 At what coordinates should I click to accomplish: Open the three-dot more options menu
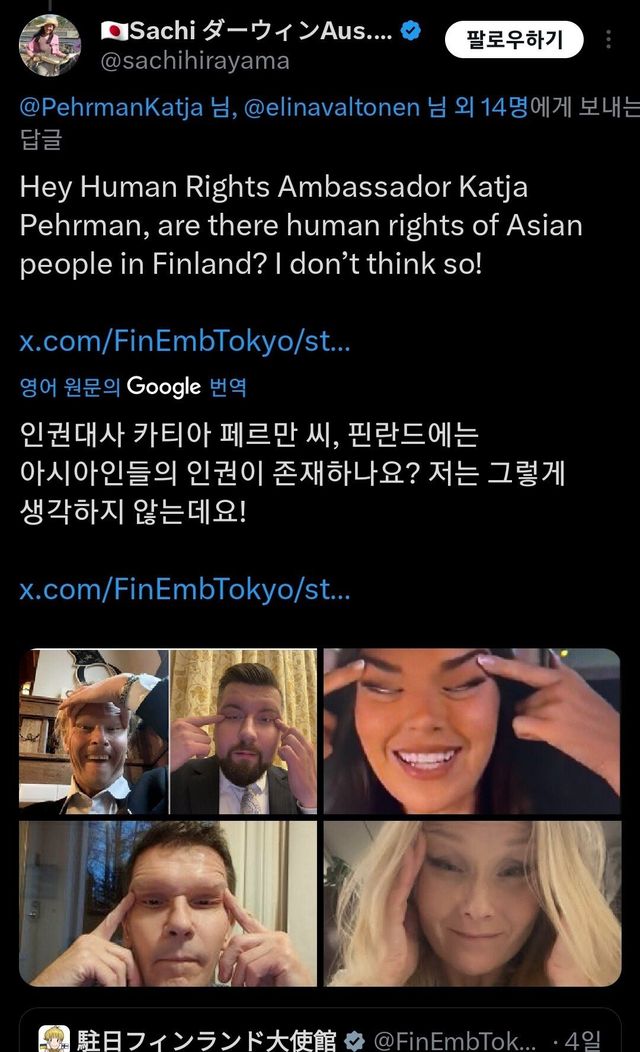[608, 39]
